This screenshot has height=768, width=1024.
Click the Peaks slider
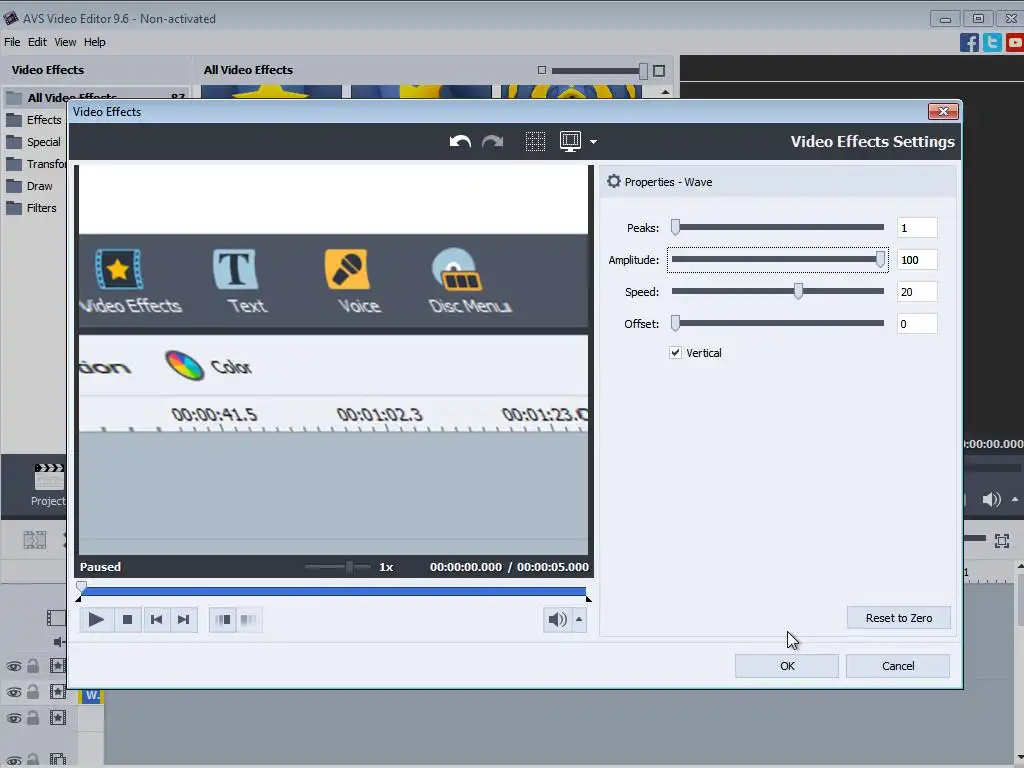point(777,227)
